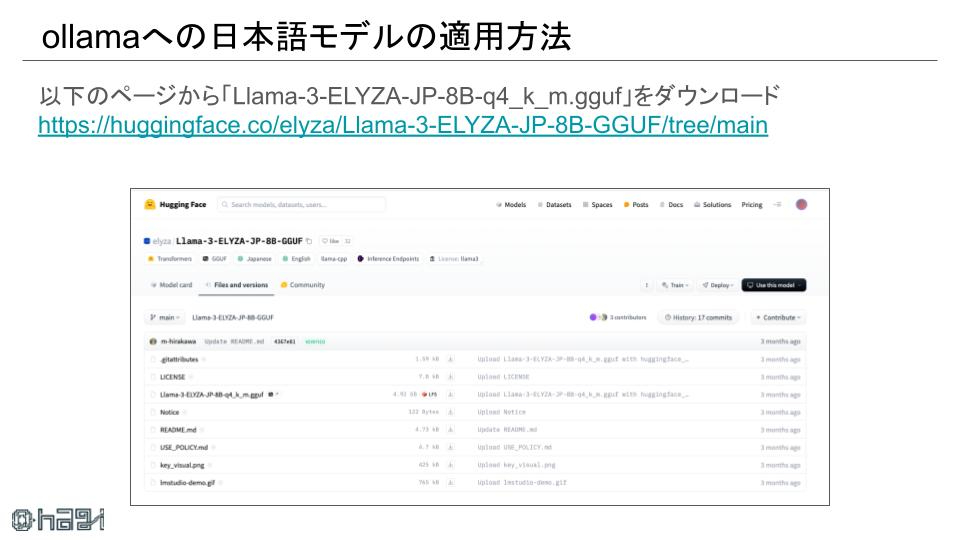This screenshot has height=540, width=960.
Task: Open the LICENSE file
Action: click(x=172, y=377)
